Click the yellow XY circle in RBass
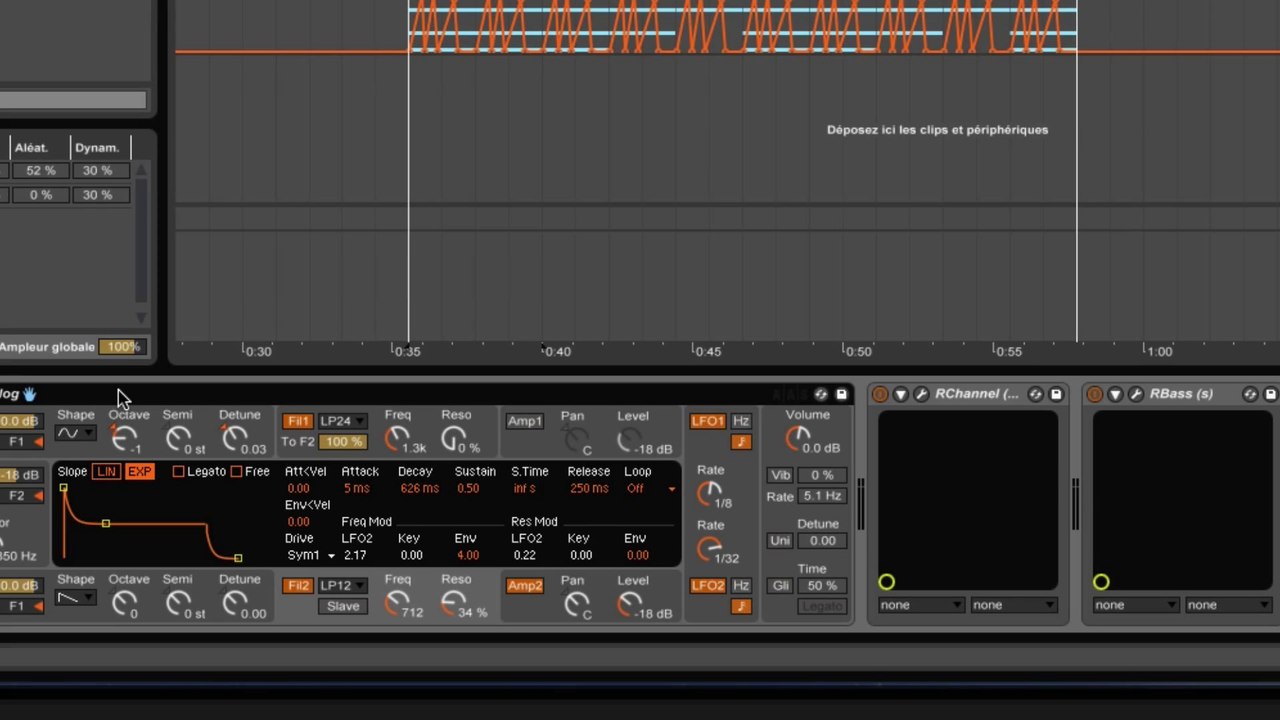1280x720 pixels. pyautogui.click(x=1101, y=582)
